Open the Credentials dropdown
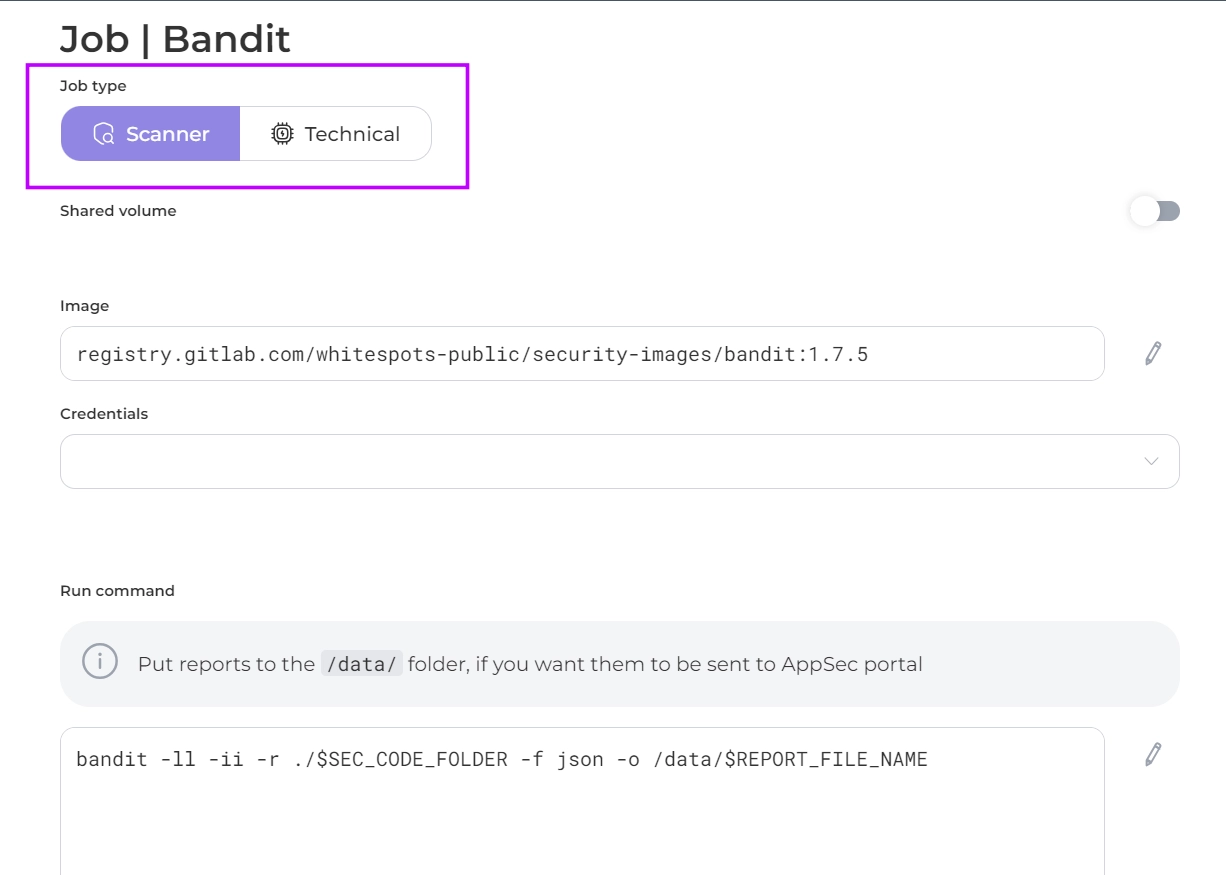 (600, 461)
